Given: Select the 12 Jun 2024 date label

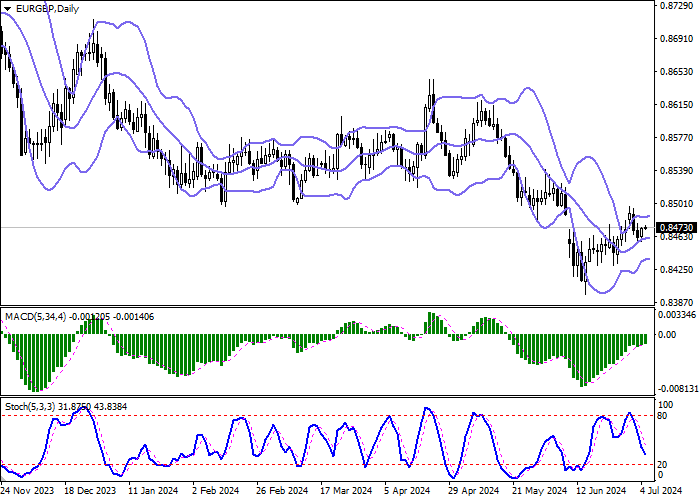Looking at the screenshot, I should click(602, 491).
